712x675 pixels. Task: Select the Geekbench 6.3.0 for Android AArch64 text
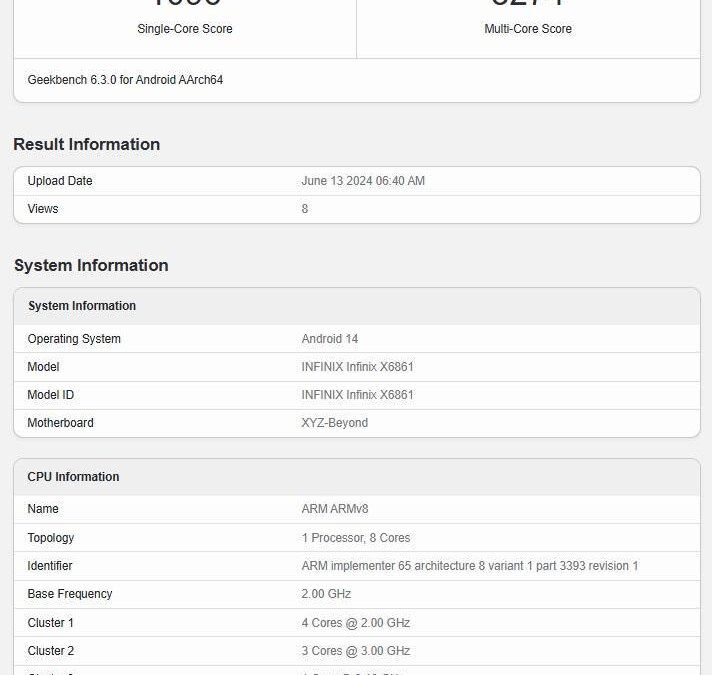(x=125, y=80)
